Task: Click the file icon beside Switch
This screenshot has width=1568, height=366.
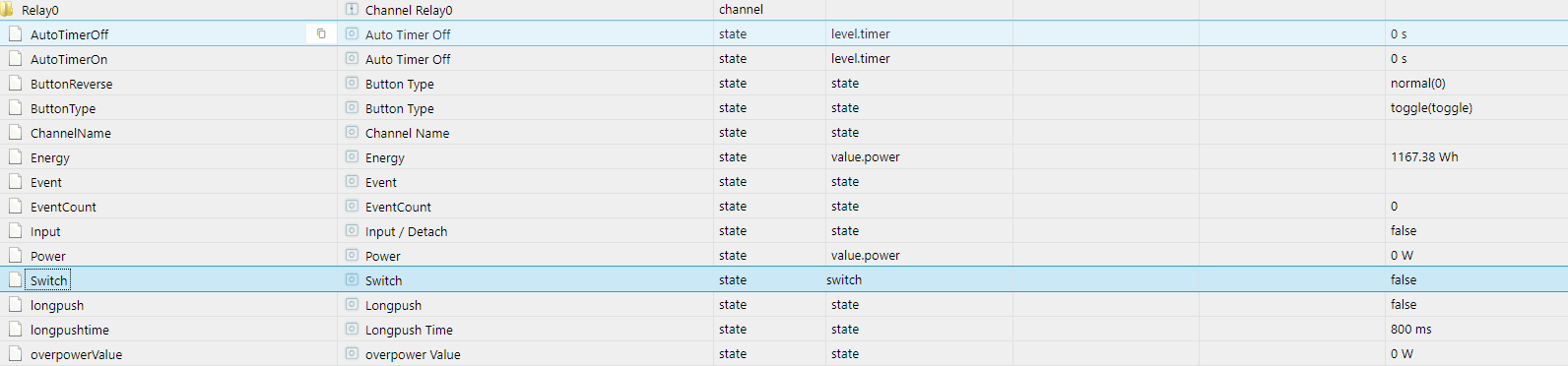Action: coord(15,279)
